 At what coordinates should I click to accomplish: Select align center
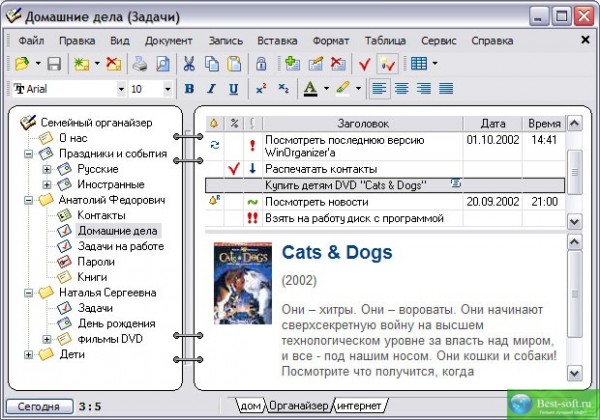pyautogui.click(x=402, y=89)
